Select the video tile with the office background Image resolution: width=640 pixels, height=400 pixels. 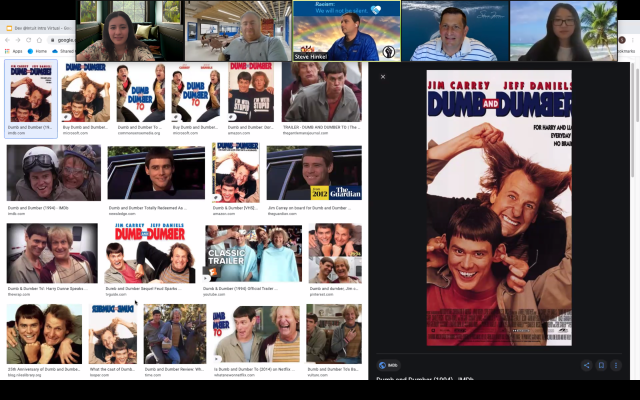tap(238, 31)
